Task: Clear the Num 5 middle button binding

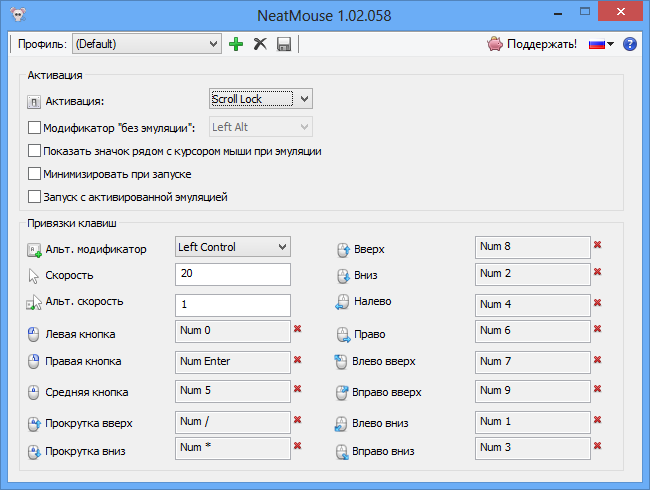Action: click(x=297, y=389)
